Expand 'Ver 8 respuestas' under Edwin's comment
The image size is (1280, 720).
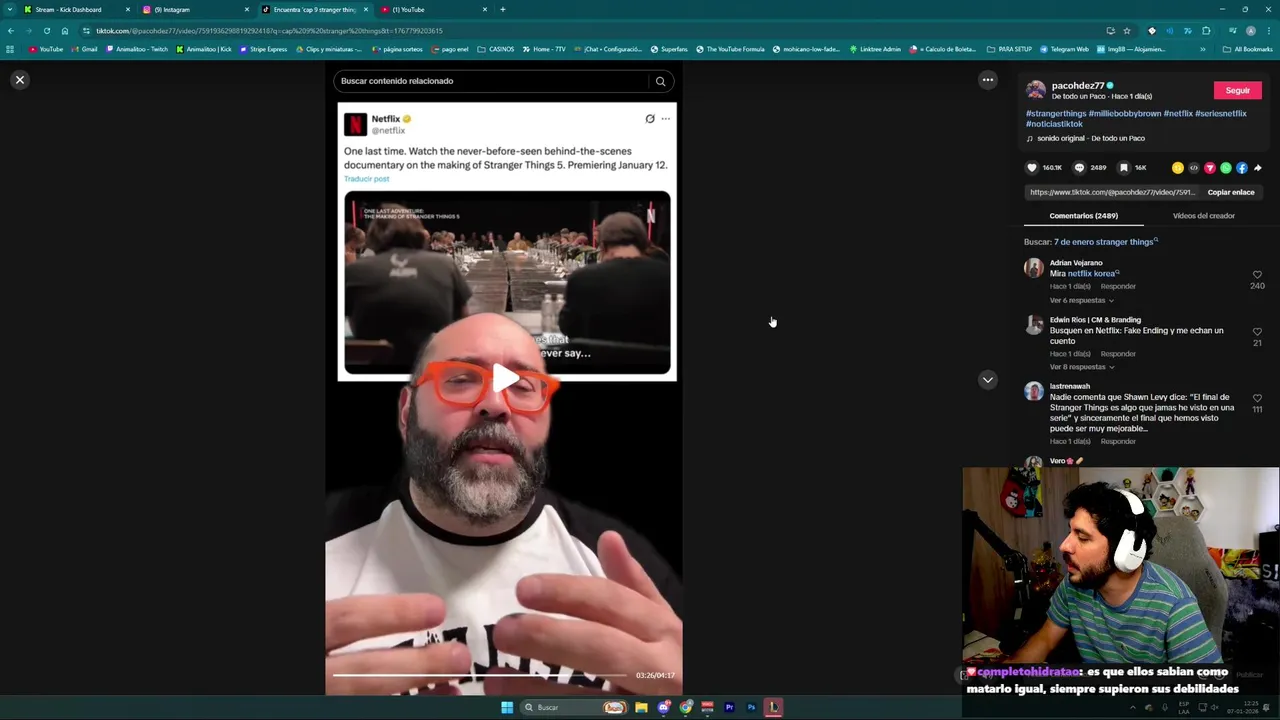pyautogui.click(x=1081, y=367)
